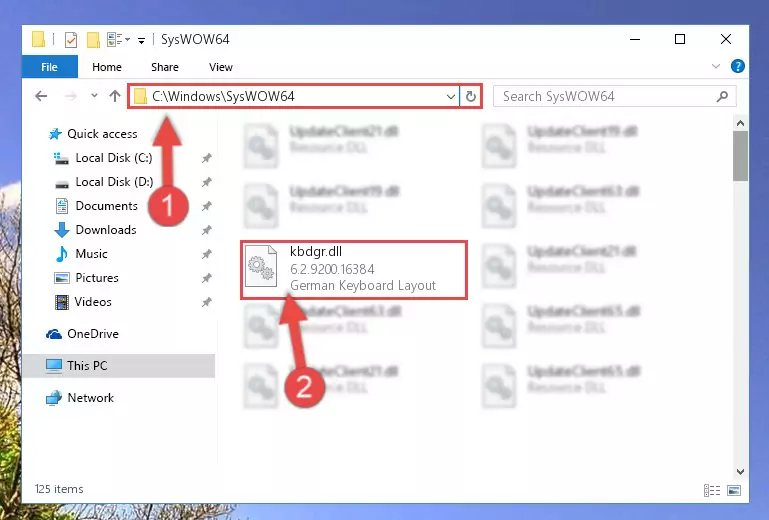Open the File tab
Image resolution: width=769 pixels, height=520 pixels.
click(x=50, y=67)
